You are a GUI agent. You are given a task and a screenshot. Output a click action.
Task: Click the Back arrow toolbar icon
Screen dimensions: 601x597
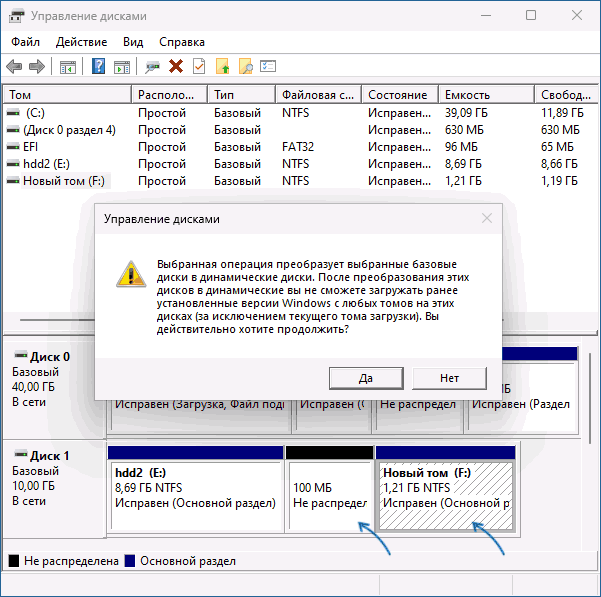click(14, 66)
